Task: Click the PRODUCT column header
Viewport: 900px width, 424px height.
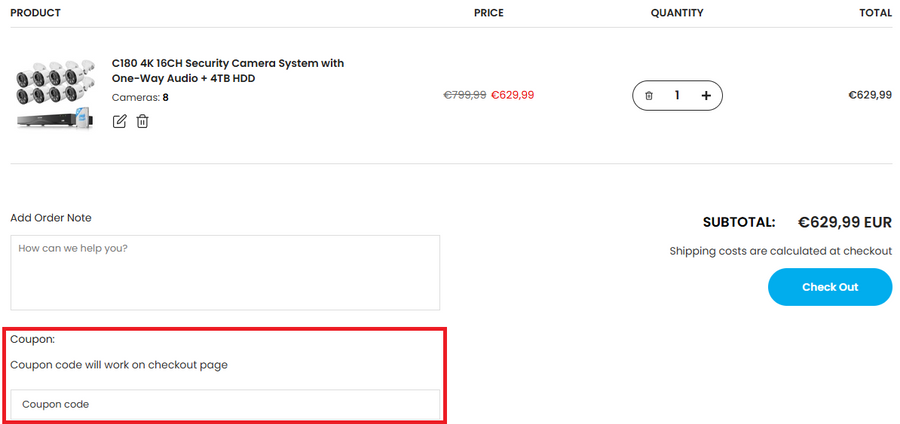Action: click(36, 13)
